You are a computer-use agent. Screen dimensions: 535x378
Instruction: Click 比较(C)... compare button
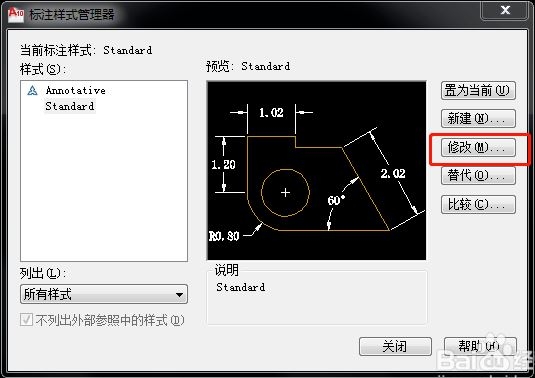478,204
